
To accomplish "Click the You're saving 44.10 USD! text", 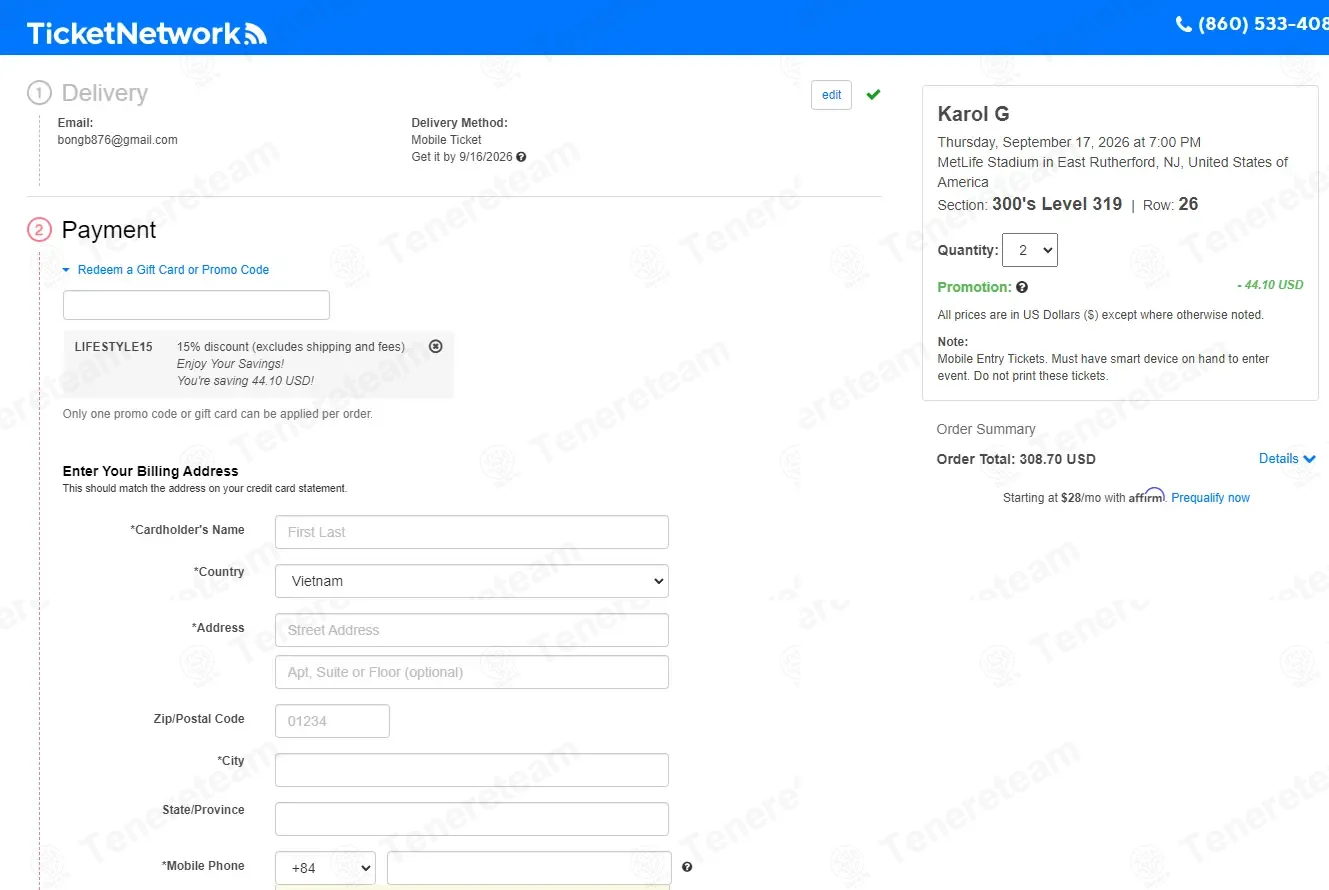I will (x=246, y=381).
